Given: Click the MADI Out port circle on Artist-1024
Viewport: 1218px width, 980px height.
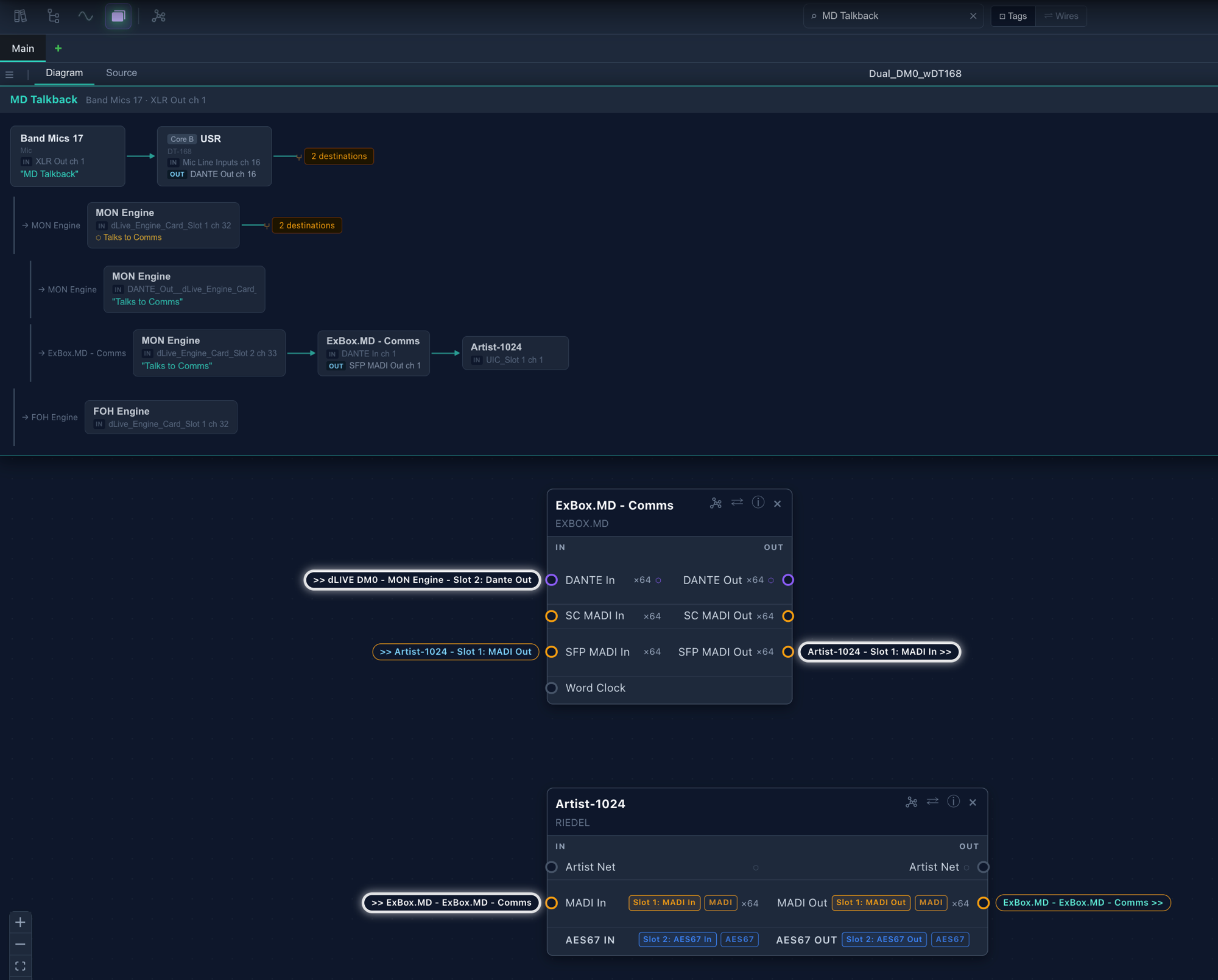Looking at the screenshot, I should [x=984, y=903].
